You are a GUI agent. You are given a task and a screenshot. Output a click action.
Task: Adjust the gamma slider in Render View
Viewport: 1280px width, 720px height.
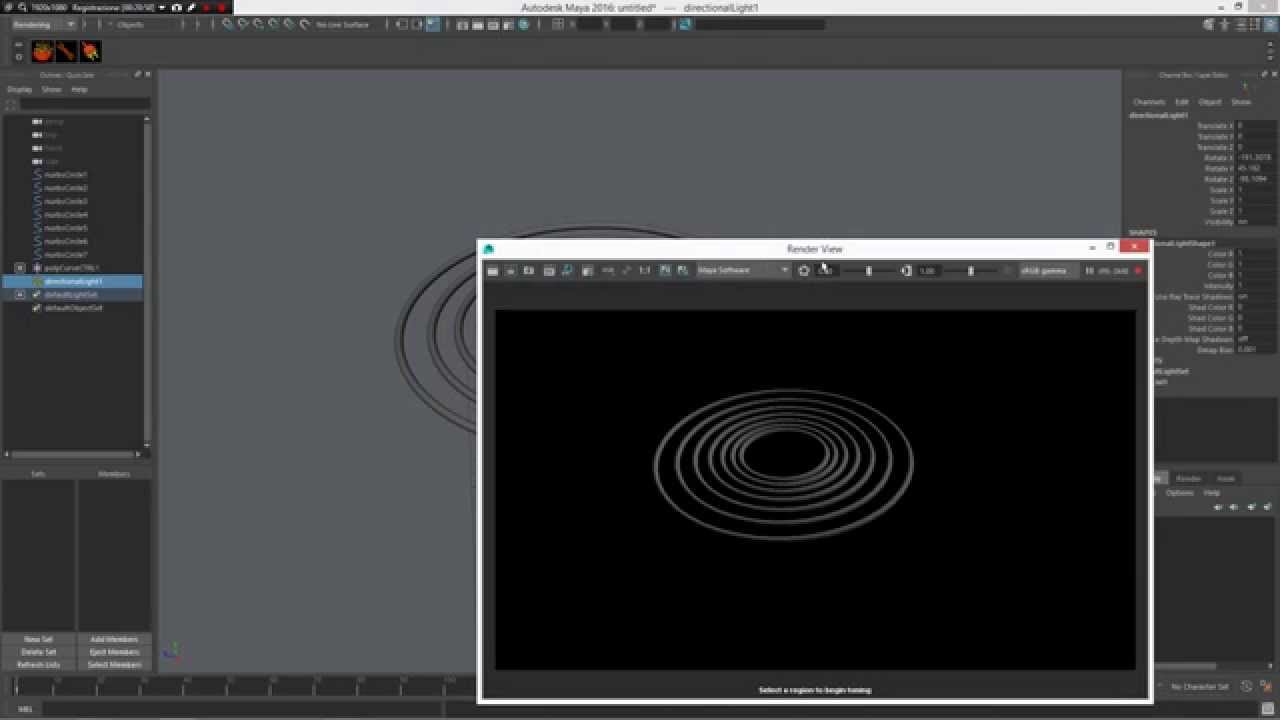pyautogui.click(x=970, y=270)
